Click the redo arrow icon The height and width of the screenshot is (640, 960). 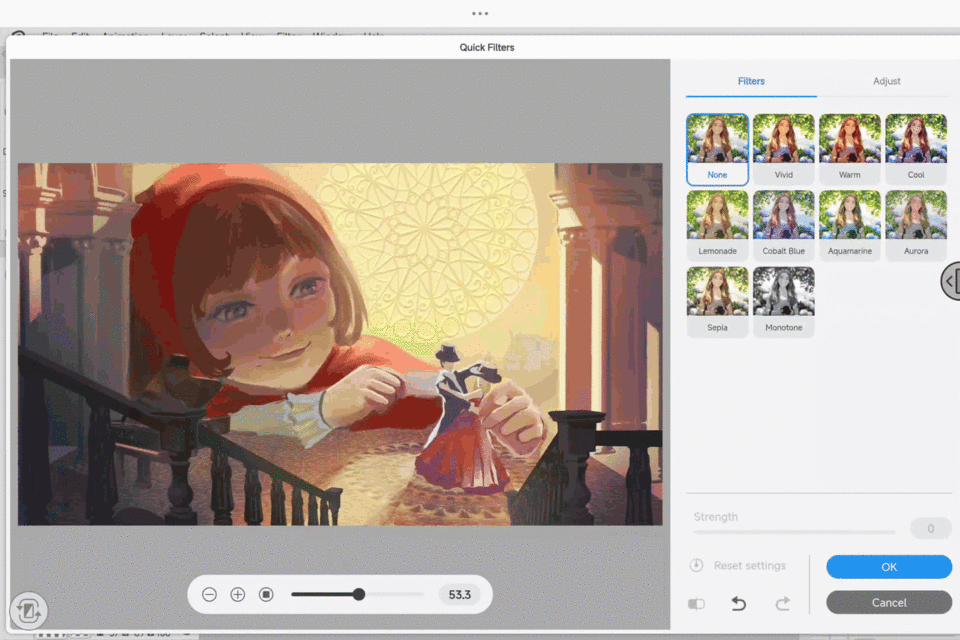click(782, 604)
